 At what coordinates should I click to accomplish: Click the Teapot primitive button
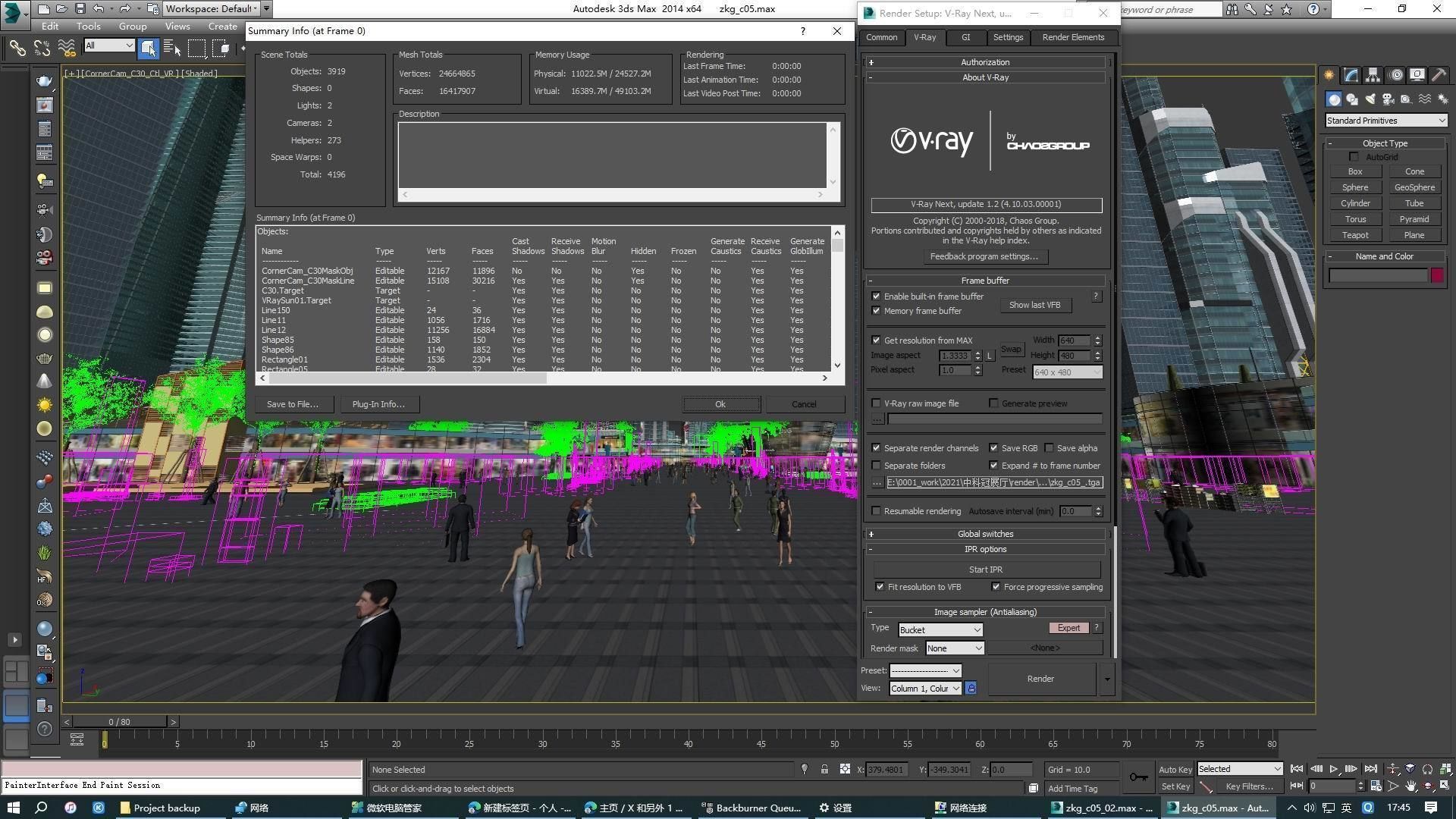pyautogui.click(x=1354, y=235)
